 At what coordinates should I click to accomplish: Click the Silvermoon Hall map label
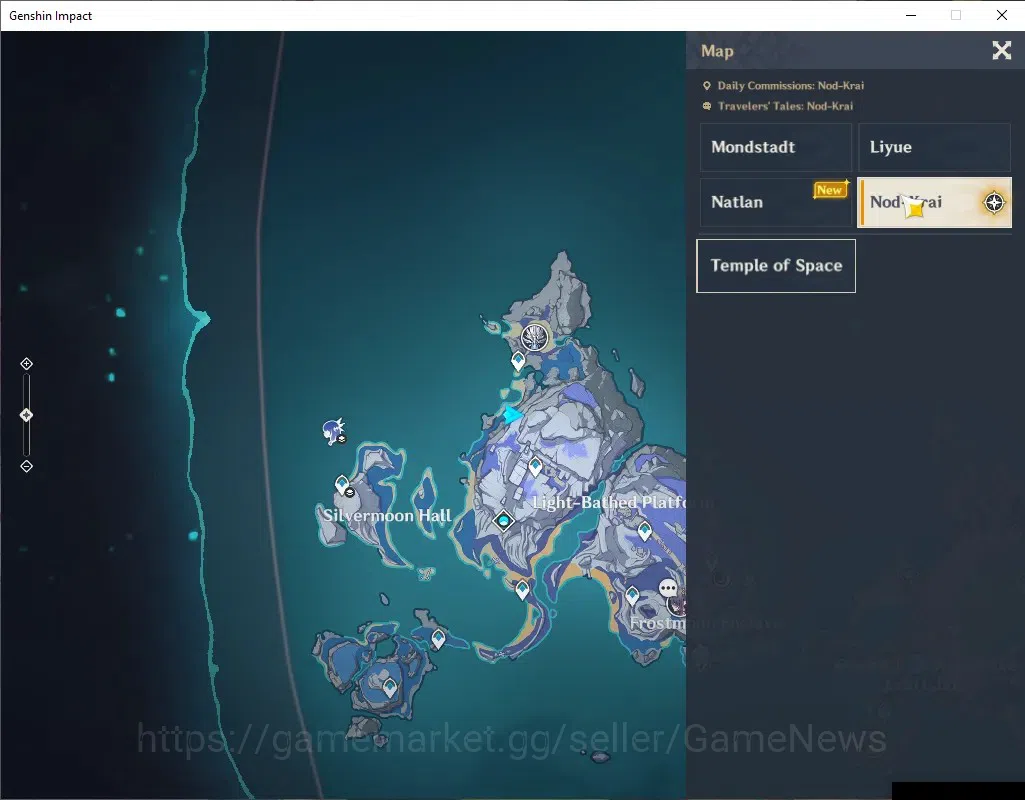[386, 516]
